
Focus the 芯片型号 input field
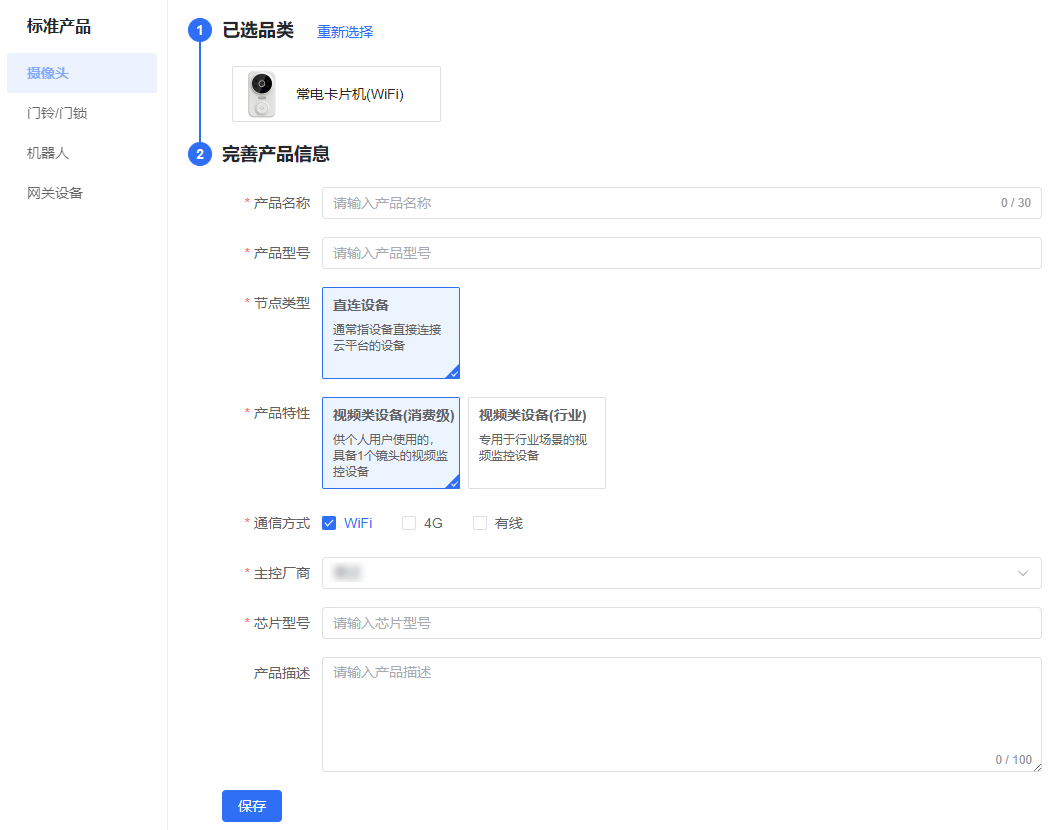click(682, 623)
